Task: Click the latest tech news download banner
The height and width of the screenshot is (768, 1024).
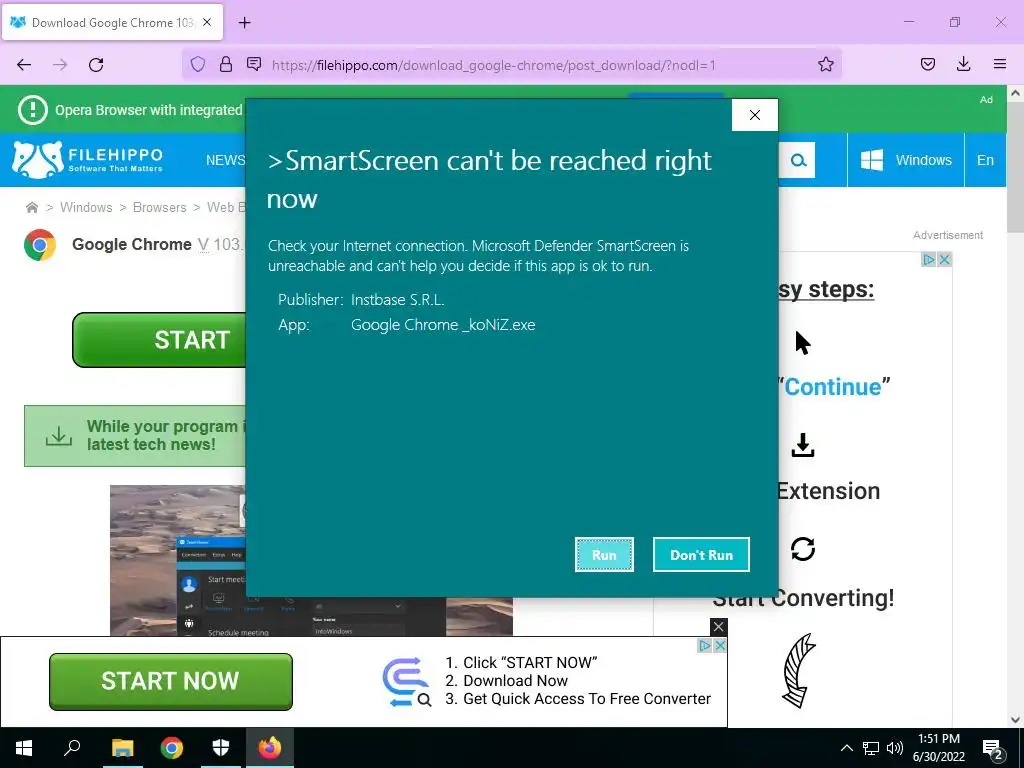Action: click(x=135, y=436)
